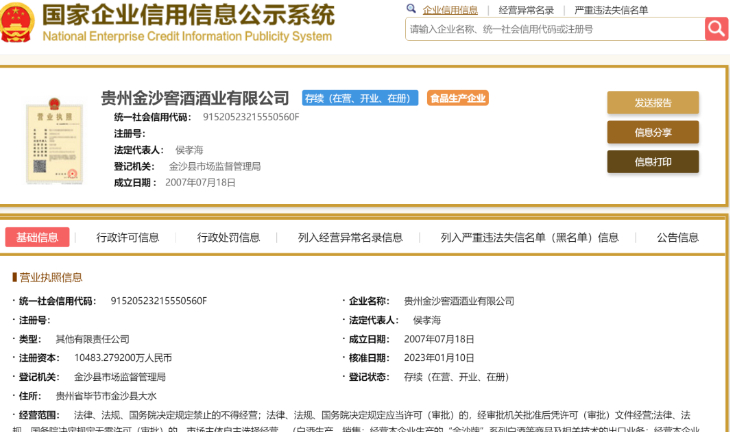The image size is (730, 432).
Task: Click the credit code 91520523215550560F in header
Action: (251, 117)
